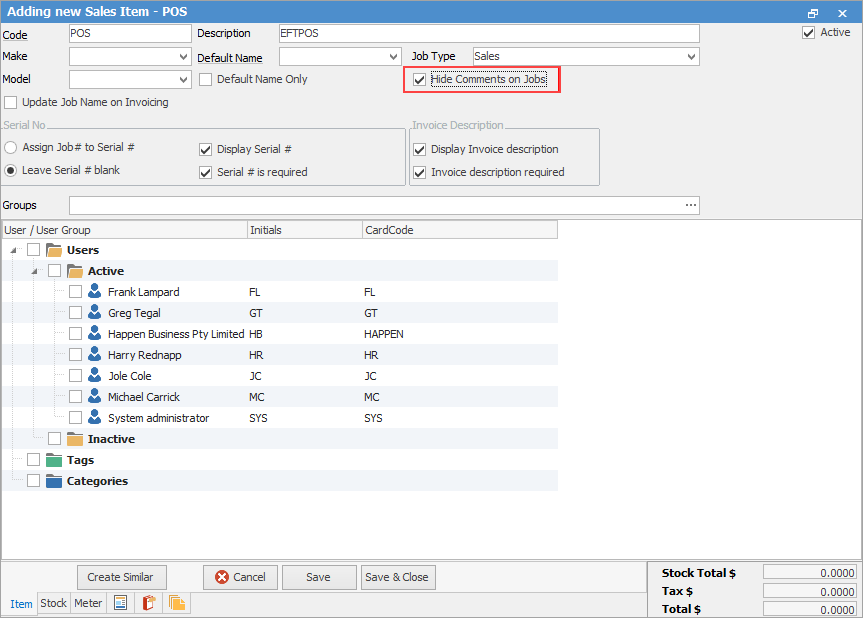The image size is (863, 618).
Task: Click the Frank Lampard user icon
Action: [95, 292]
